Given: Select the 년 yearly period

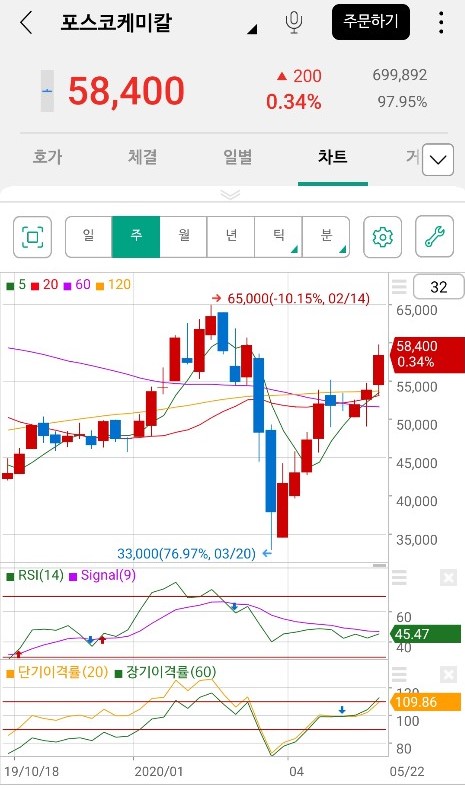Looking at the screenshot, I should click(231, 237).
